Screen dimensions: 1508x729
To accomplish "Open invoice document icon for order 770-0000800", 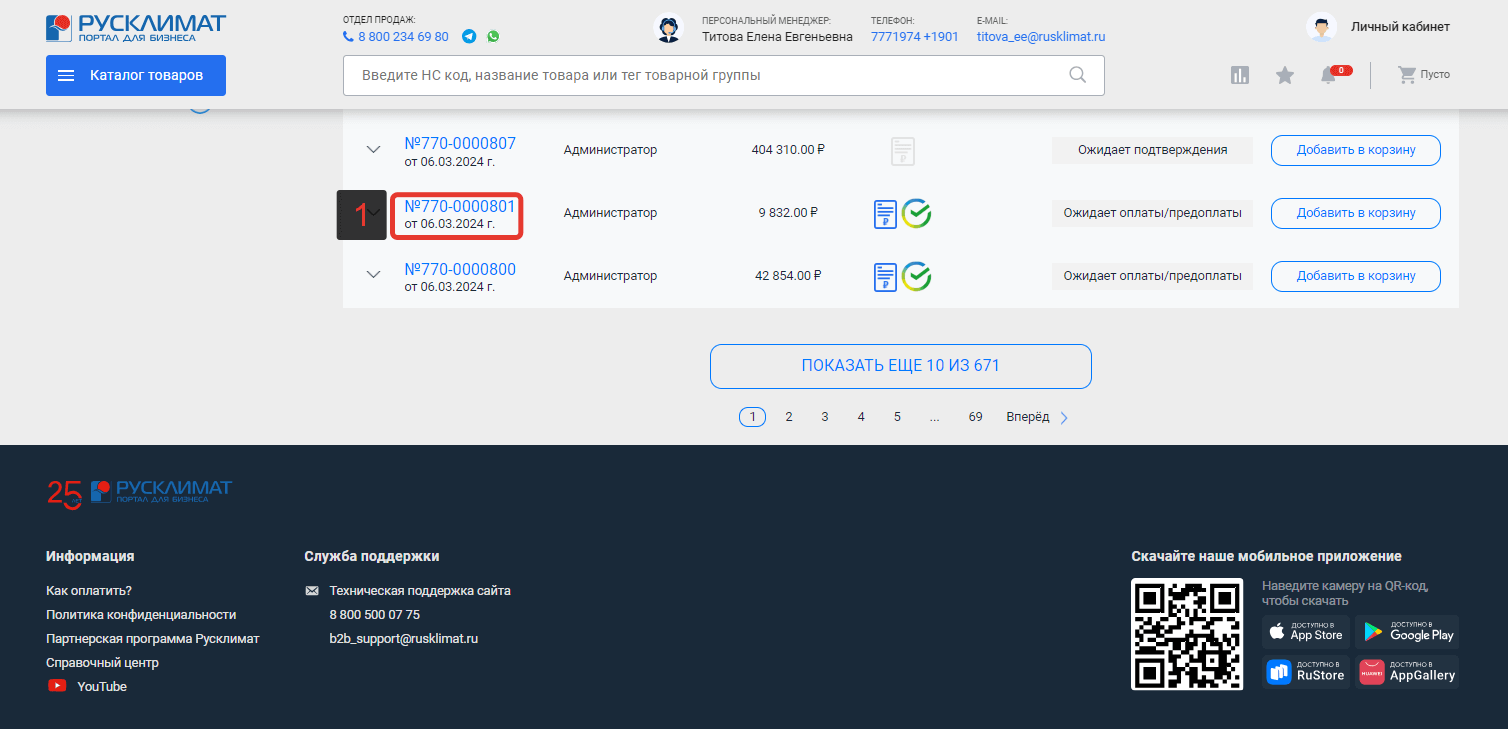I will click(x=885, y=277).
